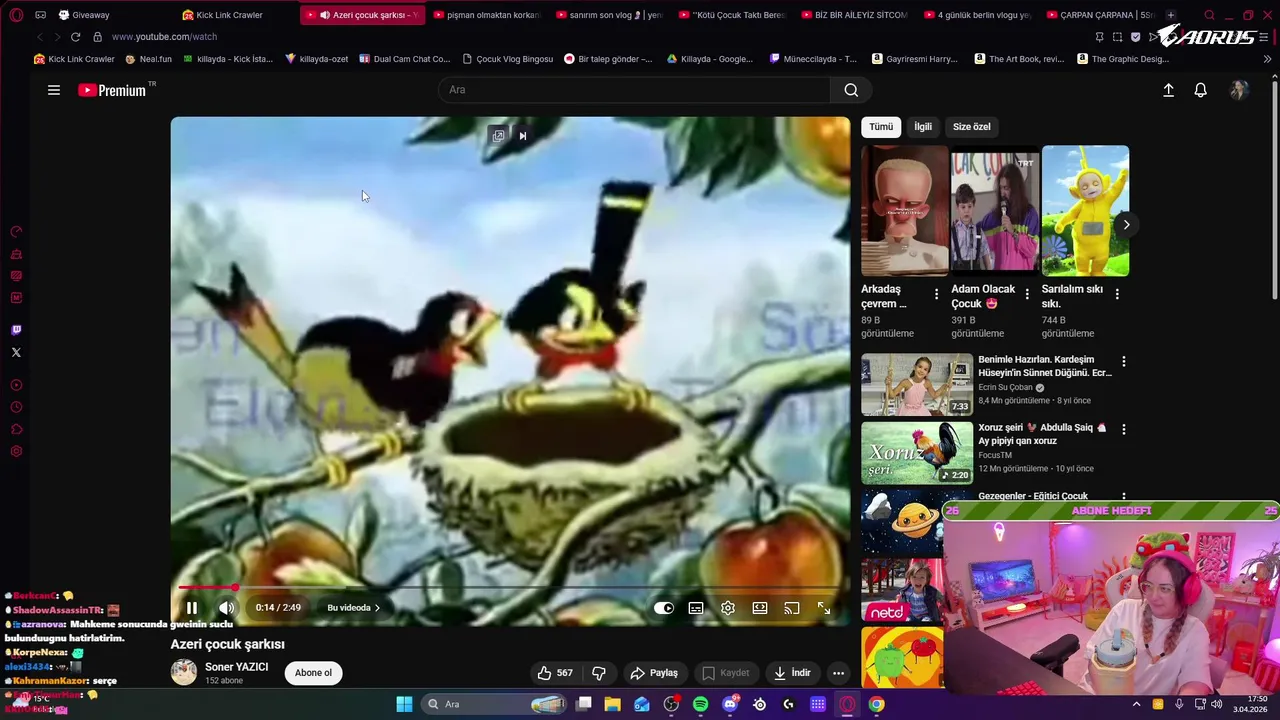Save the video using Kaydet button
This screenshot has height=720, width=1280.
[x=726, y=673]
